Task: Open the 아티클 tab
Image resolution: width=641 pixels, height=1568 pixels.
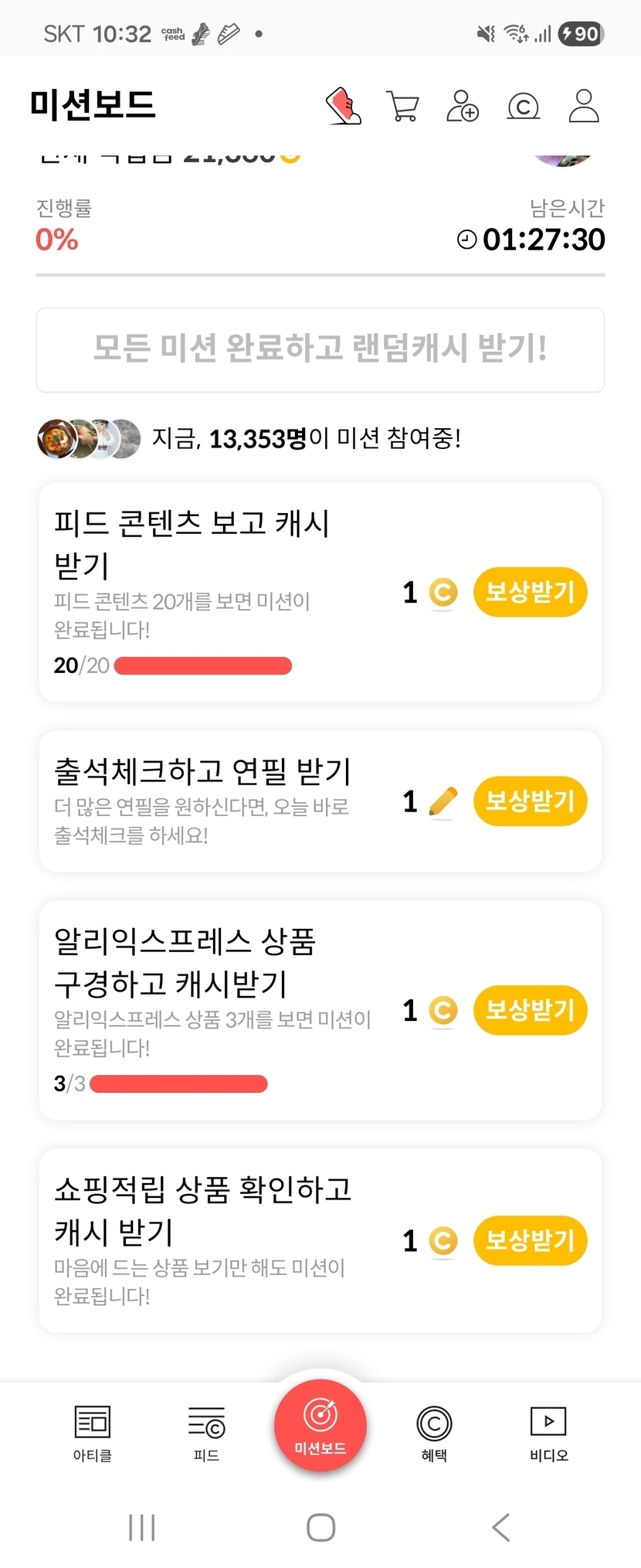Action: point(93,1433)
